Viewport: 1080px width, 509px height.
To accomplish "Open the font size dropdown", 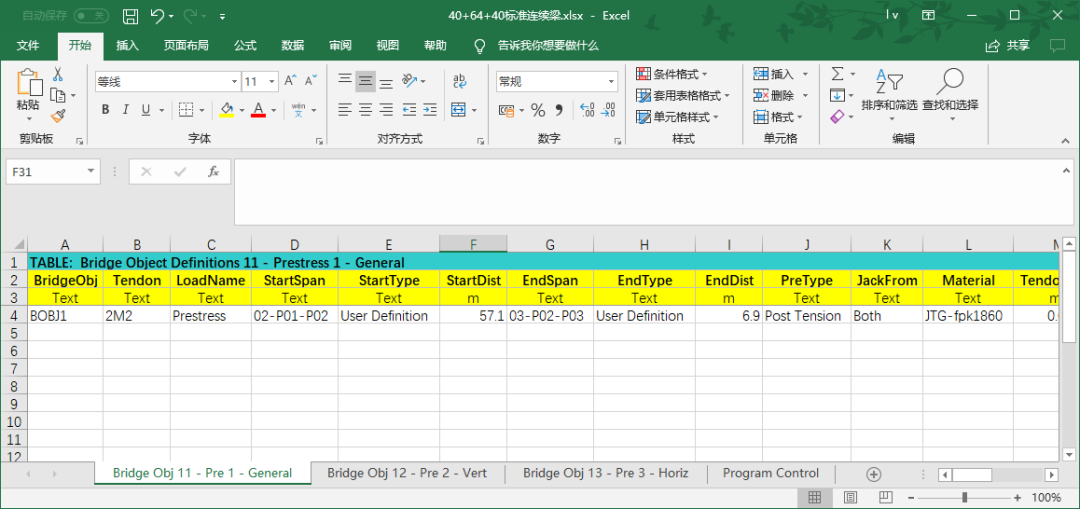I will tap(272, 81).
